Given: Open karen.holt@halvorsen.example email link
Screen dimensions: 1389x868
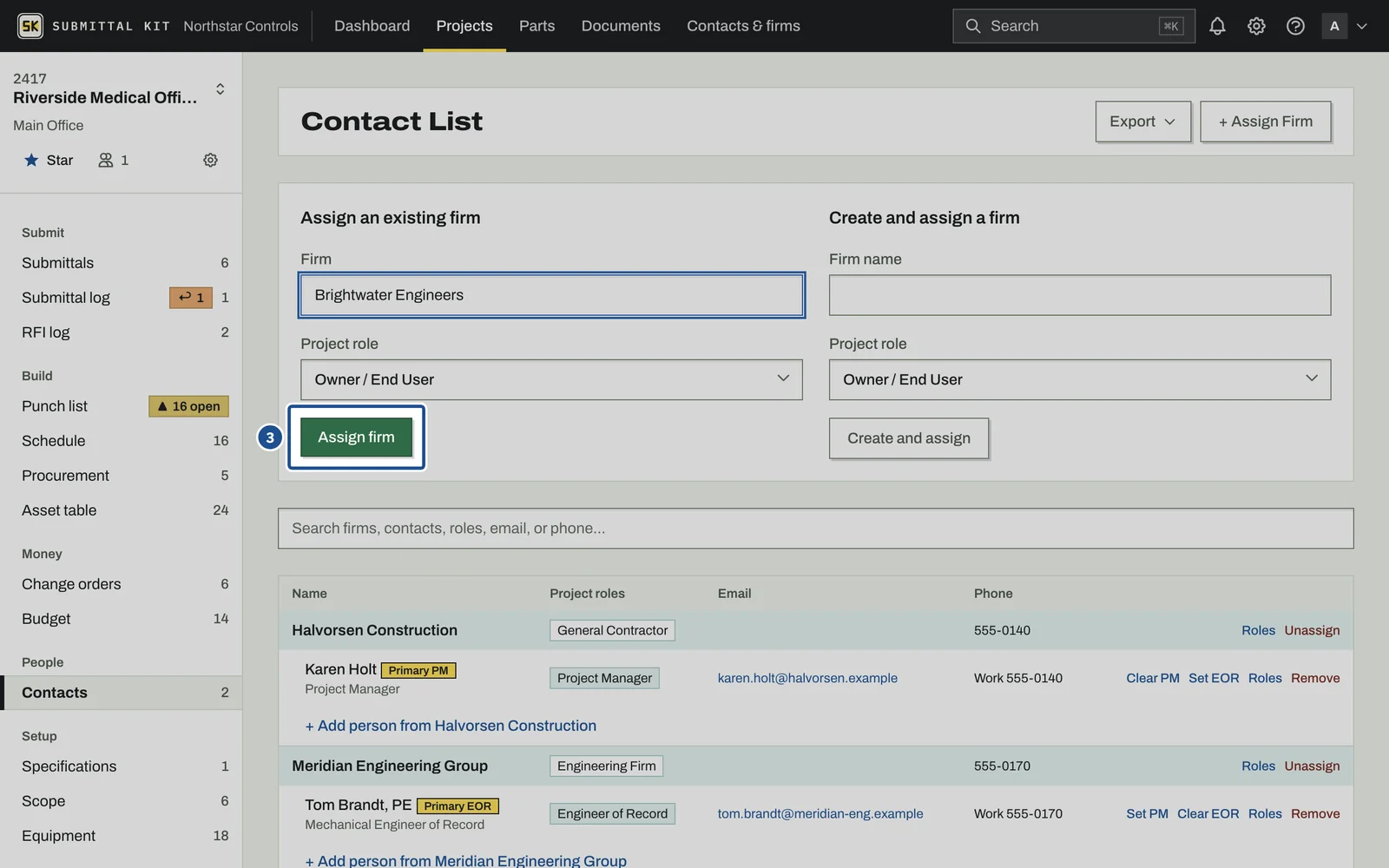Looking at the screenshot, I should [x=807, y=678].
